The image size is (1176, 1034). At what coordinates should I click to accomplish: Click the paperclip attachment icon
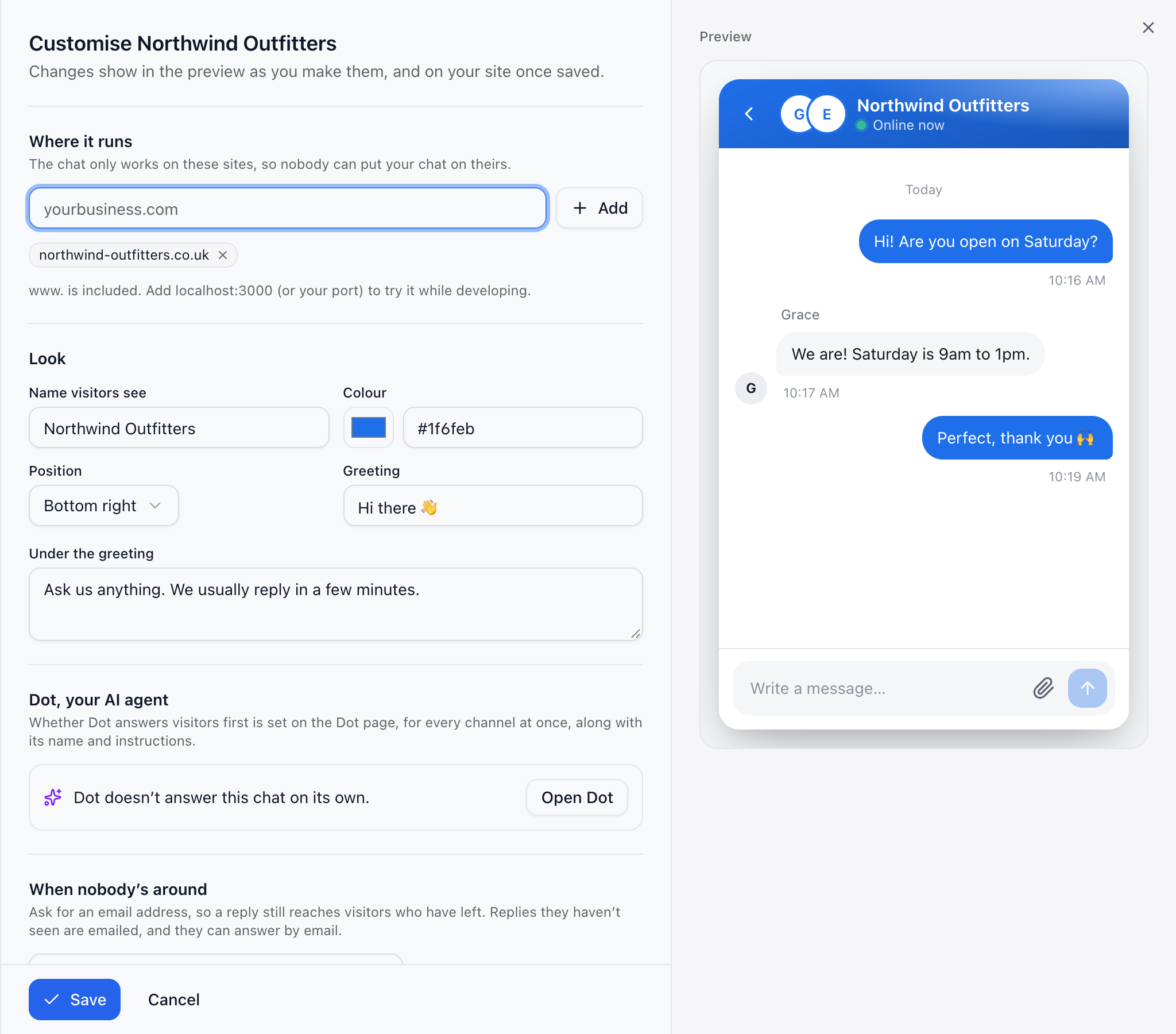click(x=1043, y=688)
